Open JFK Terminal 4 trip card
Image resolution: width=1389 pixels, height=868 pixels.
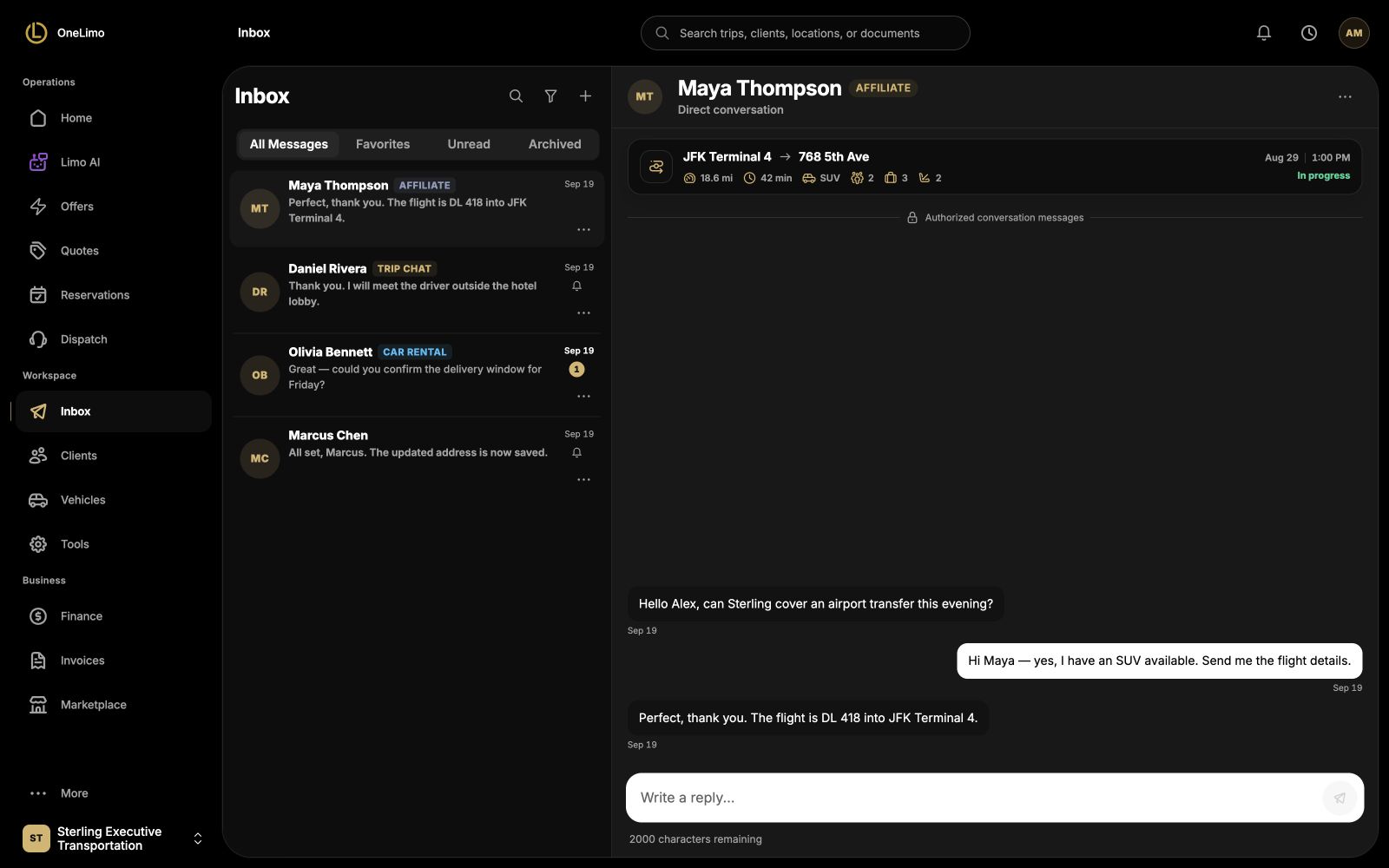coord(995,167)
